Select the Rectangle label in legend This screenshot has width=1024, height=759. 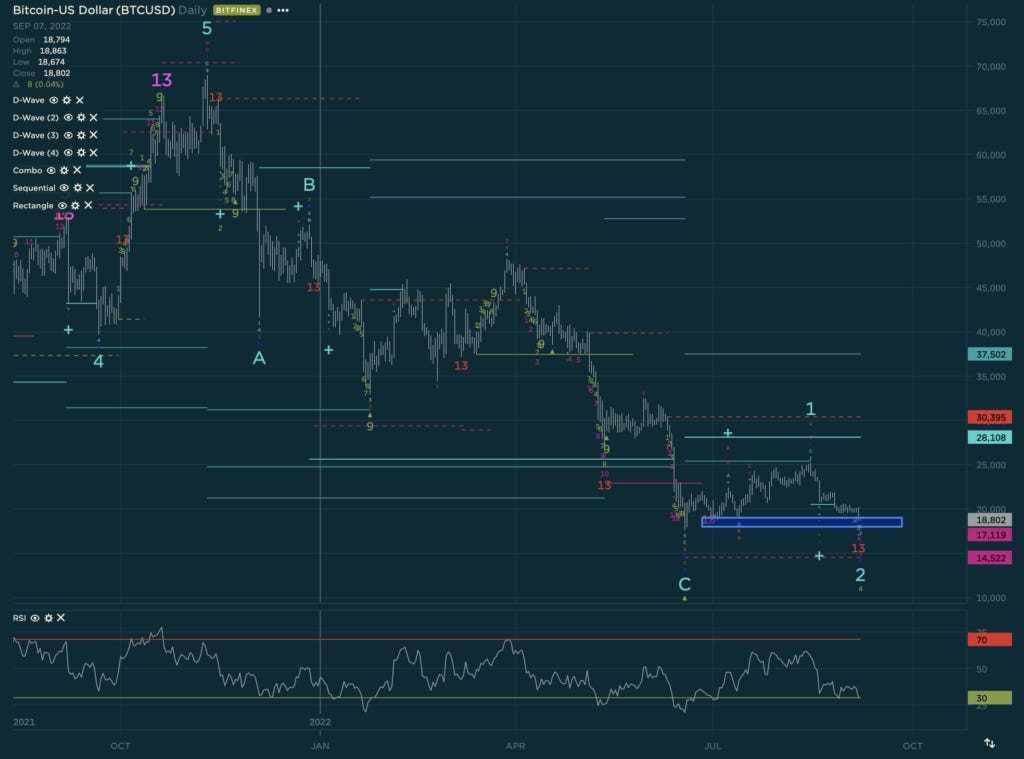33,205
